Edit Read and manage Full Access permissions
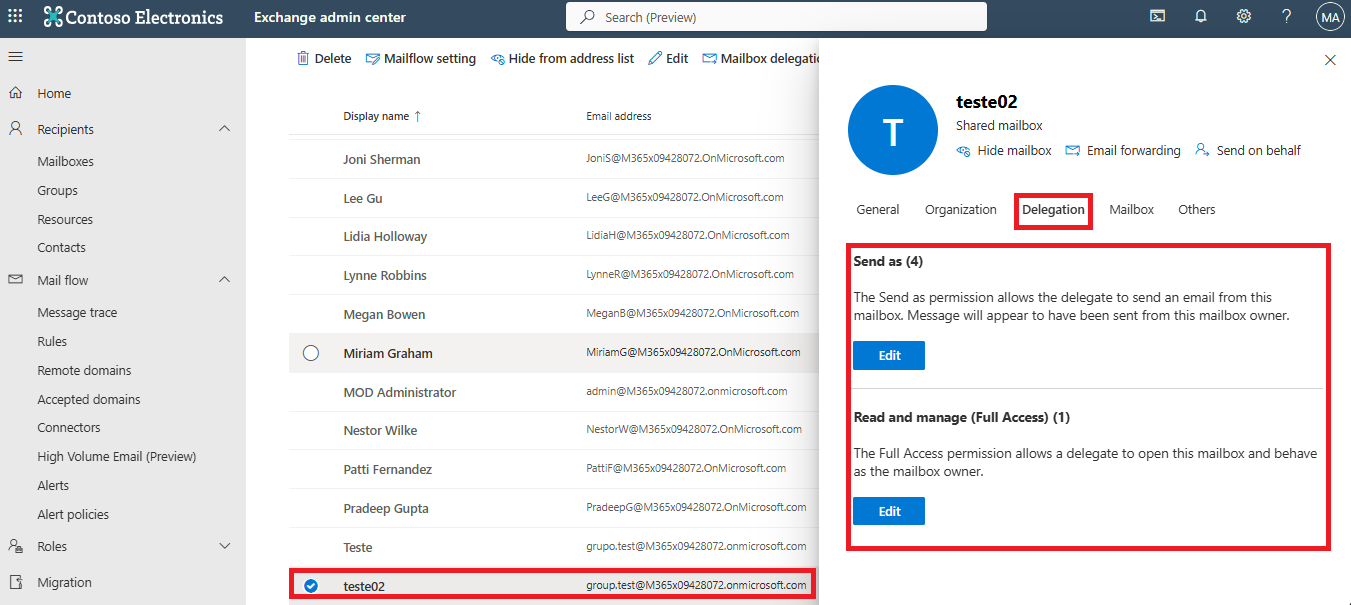1351x605 pixels. point(888,511)
